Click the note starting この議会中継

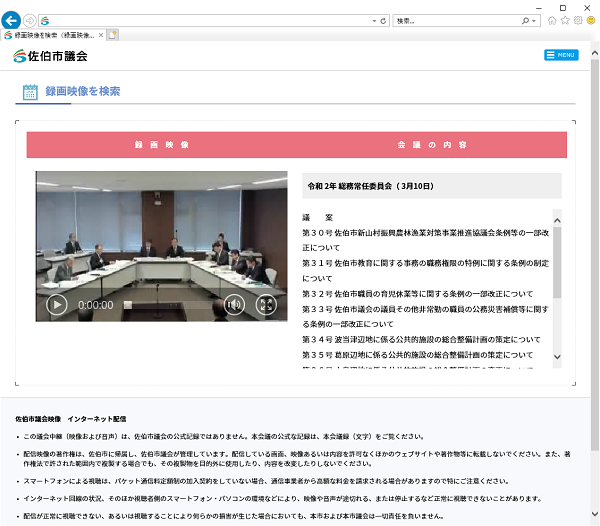(224, 436)
